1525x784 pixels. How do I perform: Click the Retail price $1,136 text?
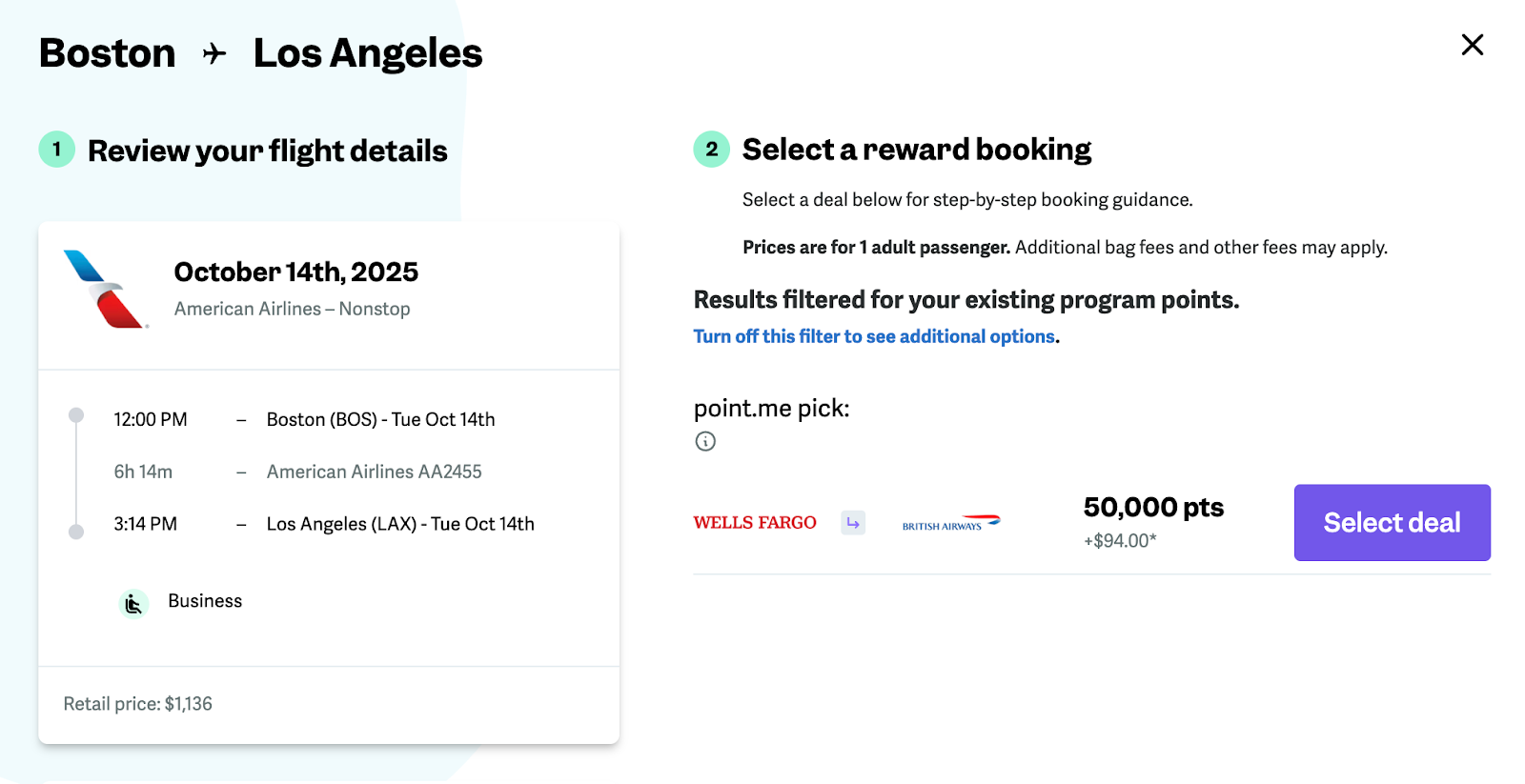click(138, 704)
